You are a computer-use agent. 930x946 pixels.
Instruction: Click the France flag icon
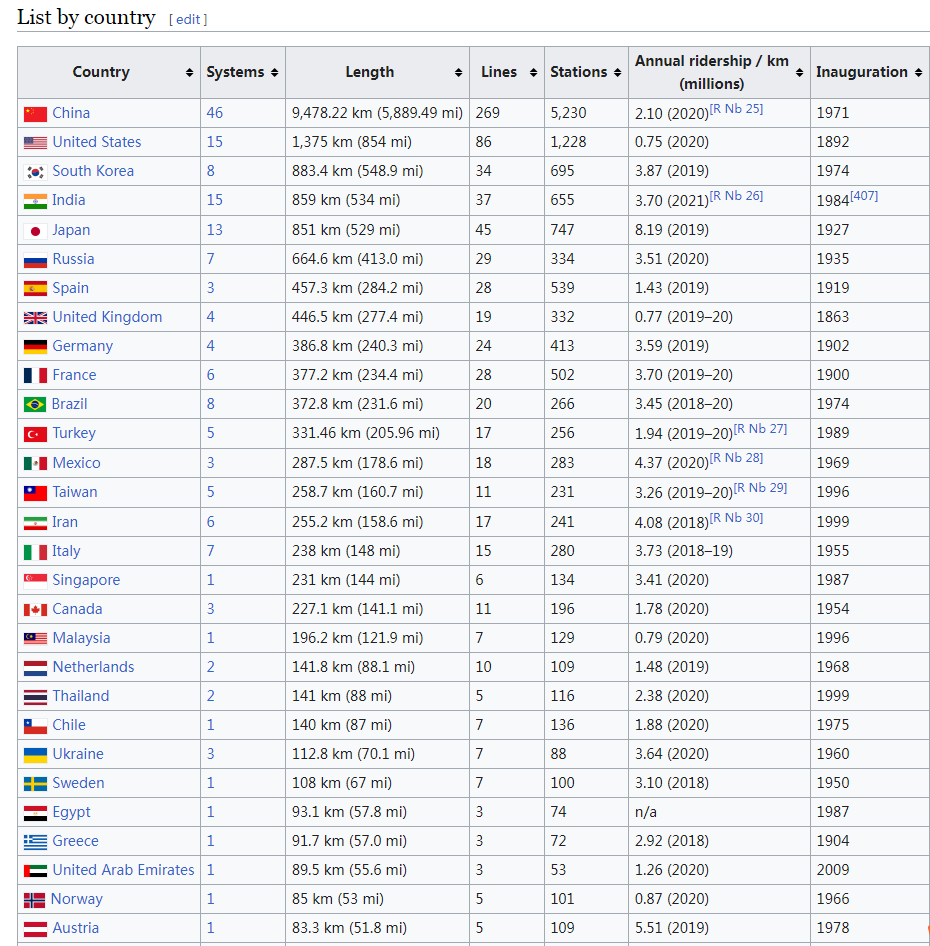click(x=35, y=376)
